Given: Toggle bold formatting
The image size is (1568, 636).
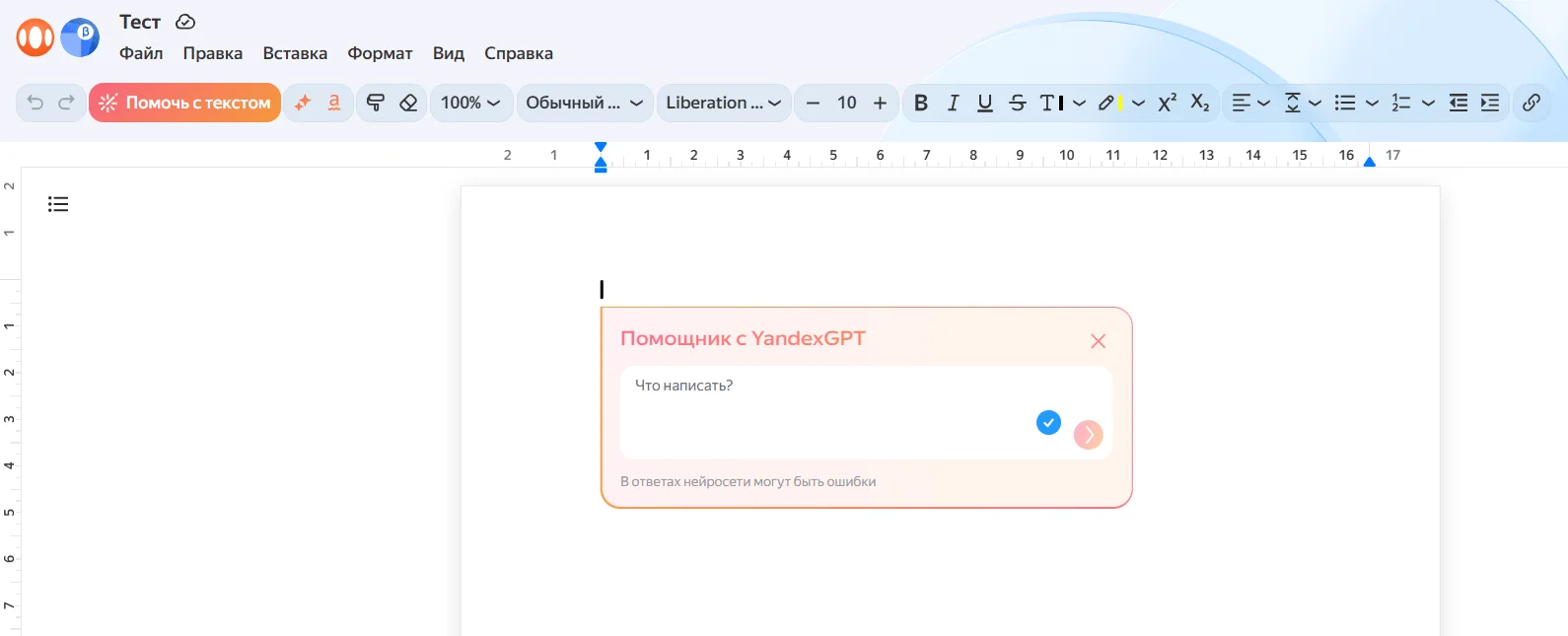Looking at the screenshot, I should pyautogui.click(x=920, y=103).
